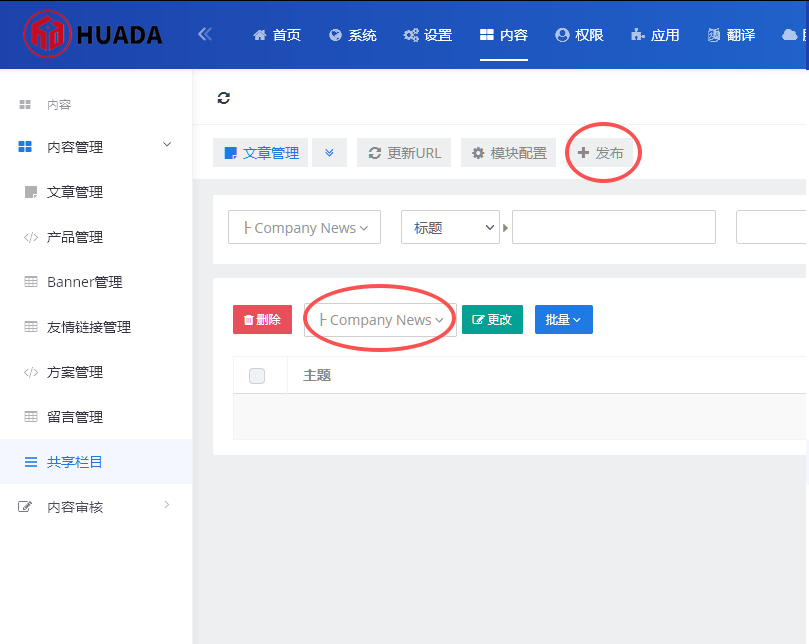Collapse sidebar with double-arrow icon
Screen dimensions: 809x644
[x=205, y=35]
